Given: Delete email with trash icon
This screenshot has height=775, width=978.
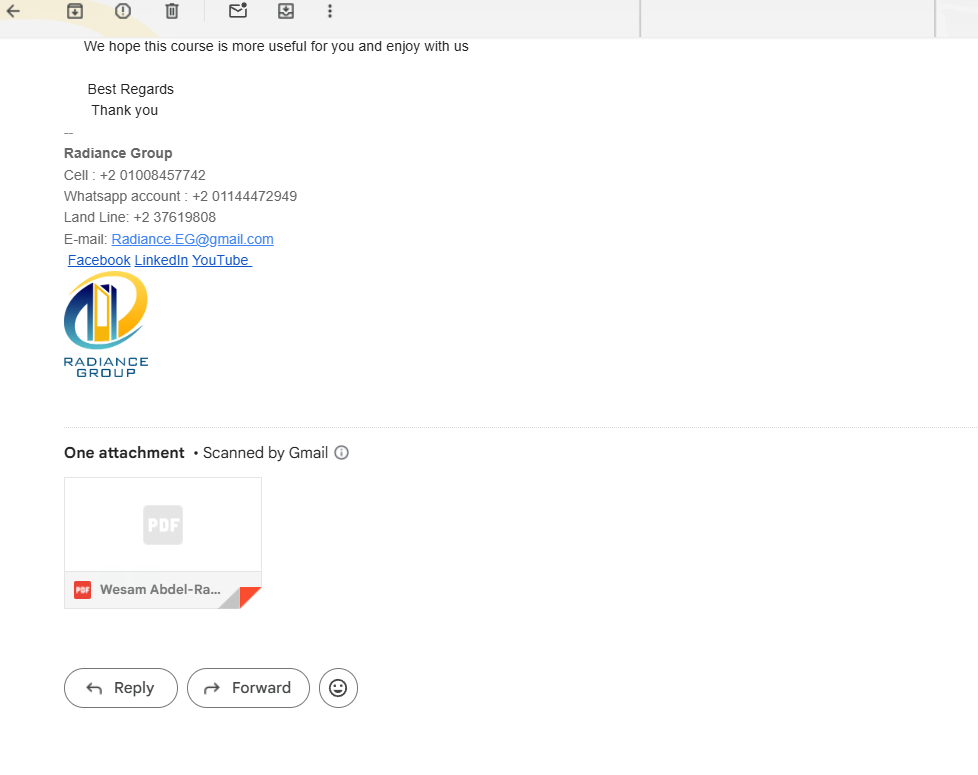Looking at the screenshot, I should [172, 11].
